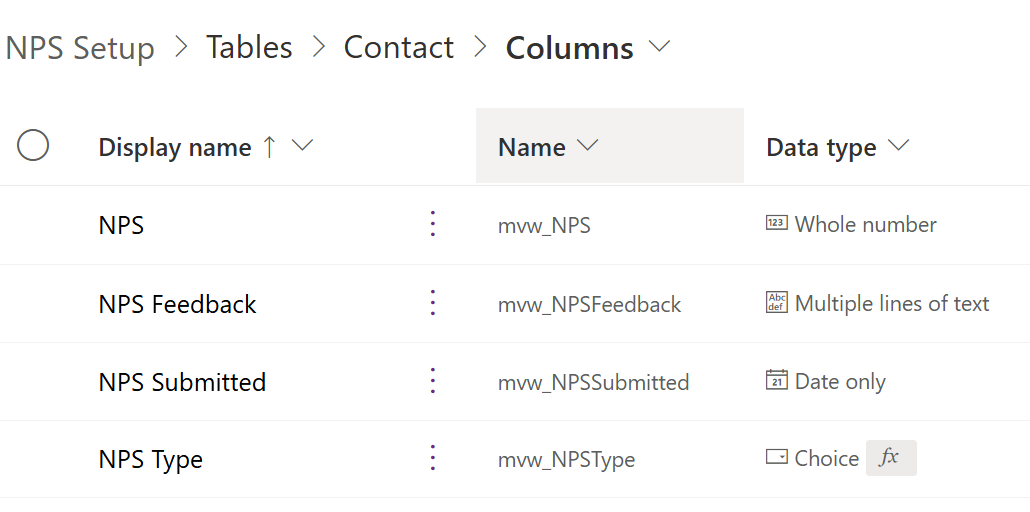The image size is (1030, 512).
Task: Expand the Columns breadcrumb dropdown chevron
Action: point(659,46)
